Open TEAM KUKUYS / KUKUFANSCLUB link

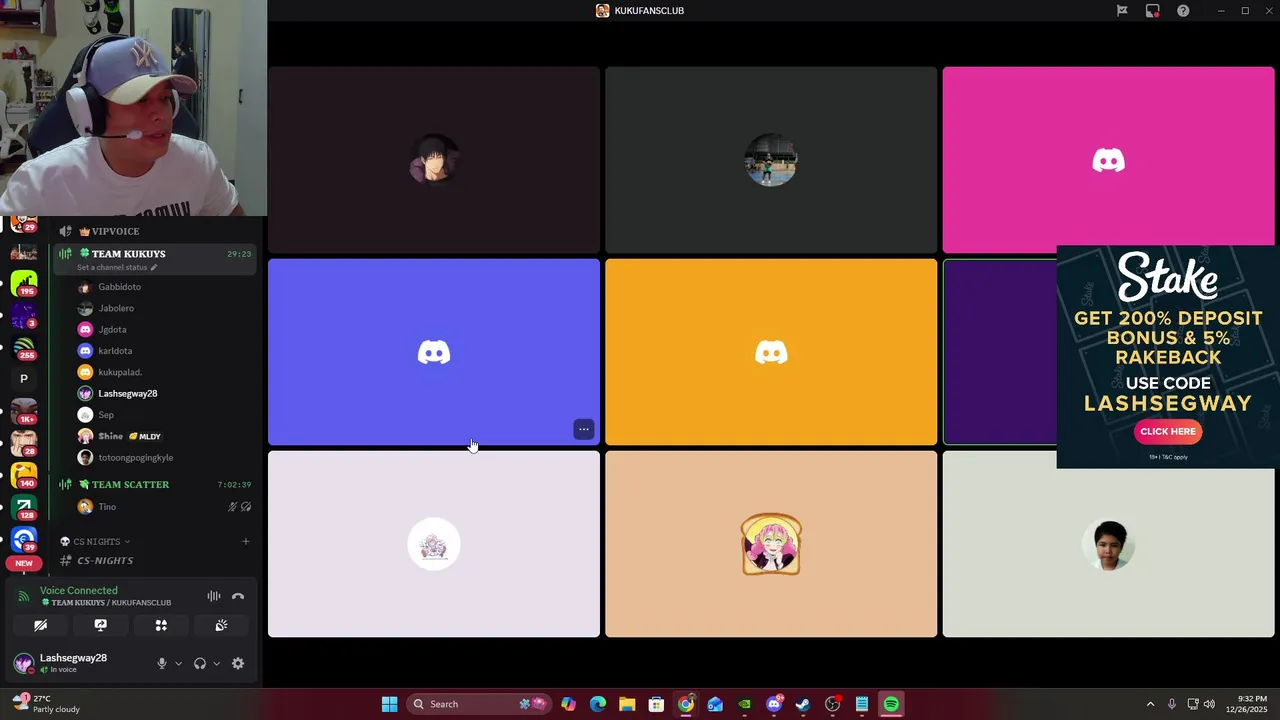pos(106,603)
